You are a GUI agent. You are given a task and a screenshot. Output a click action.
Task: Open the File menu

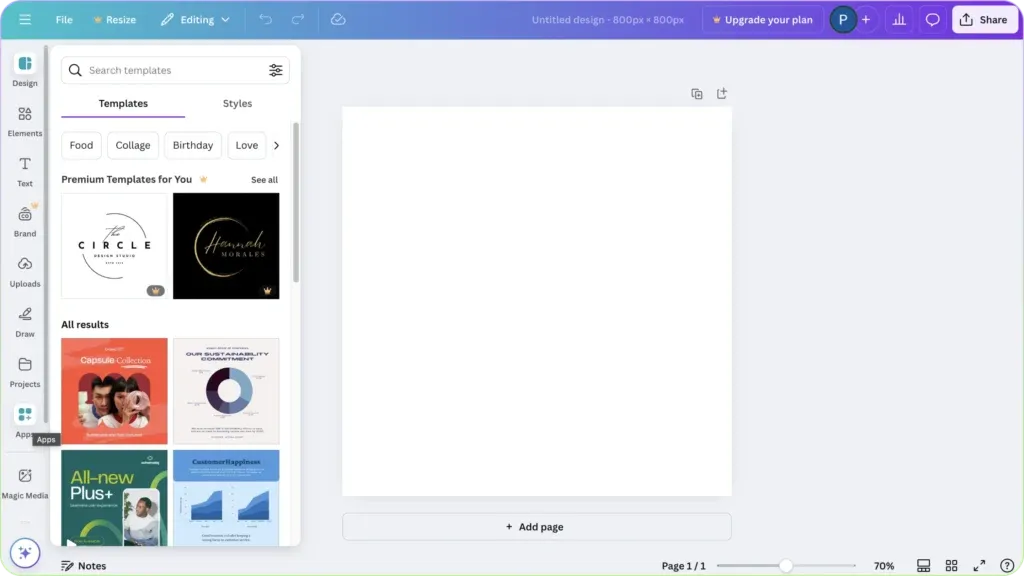pos(63,19)
